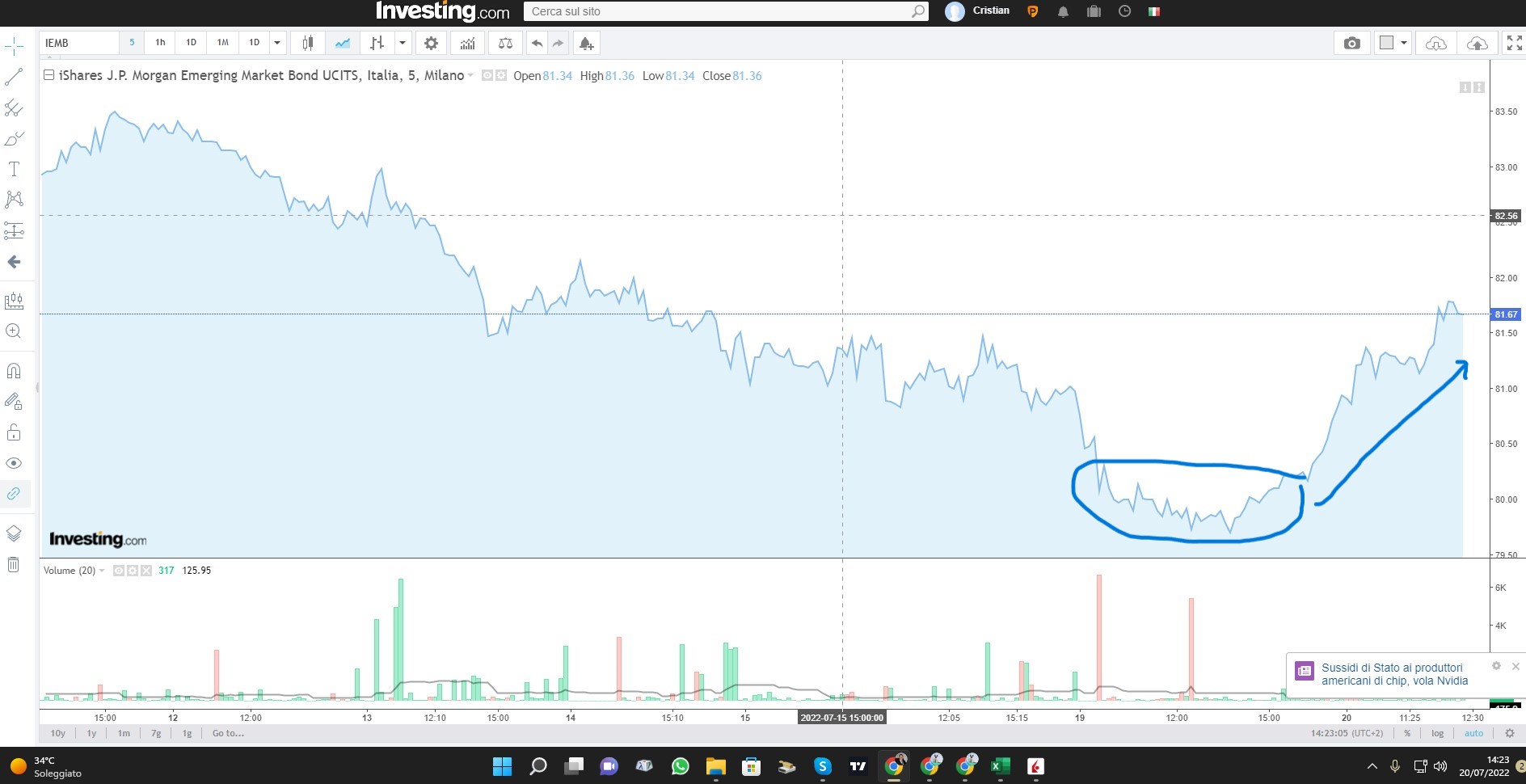
Task: Open the XABCD pattern tool
Action: (14, 200)
